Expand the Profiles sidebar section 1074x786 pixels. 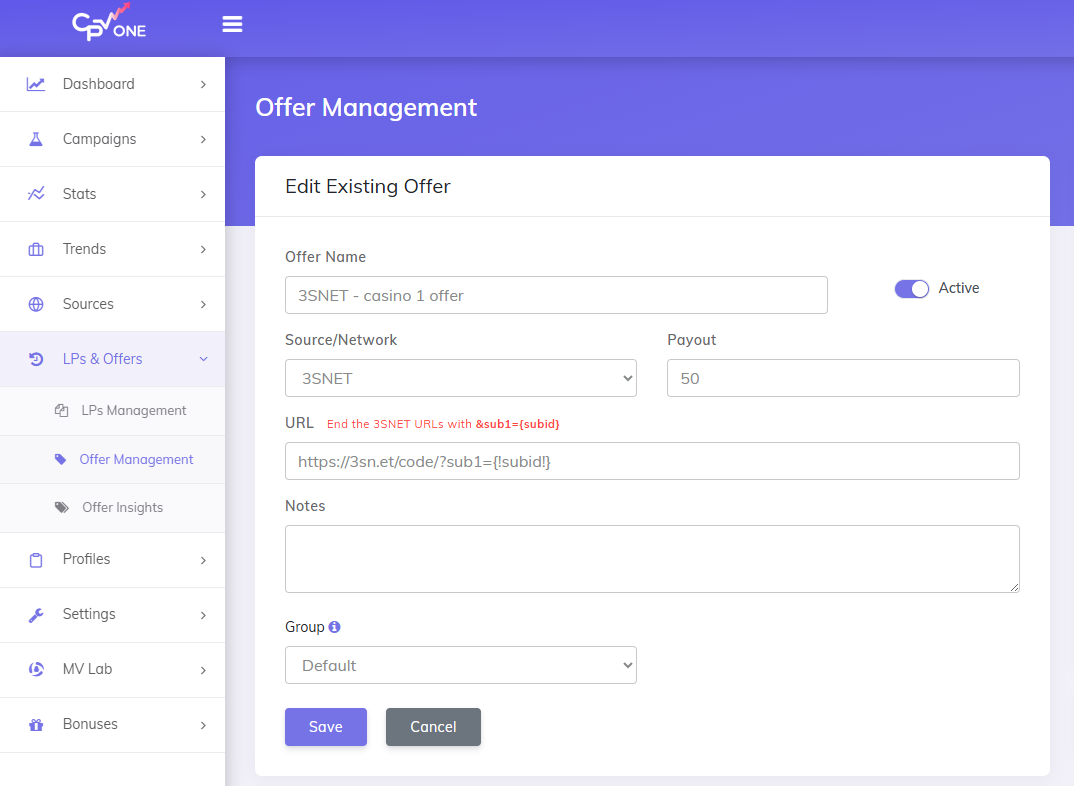[112, 559]
